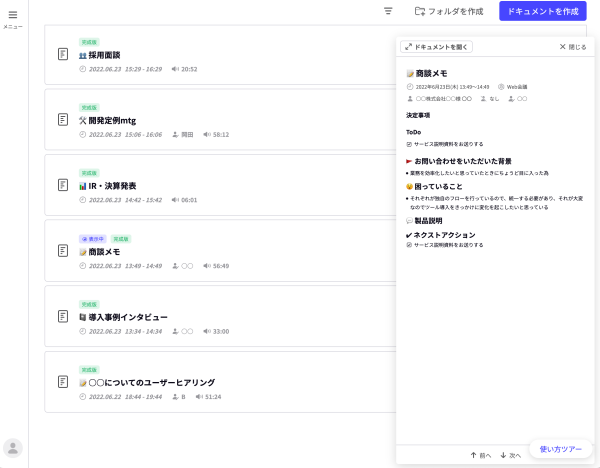Click the 完成版 status tag on 採用面談
This screenshot has width=600, height=468.
pos(89,42)
